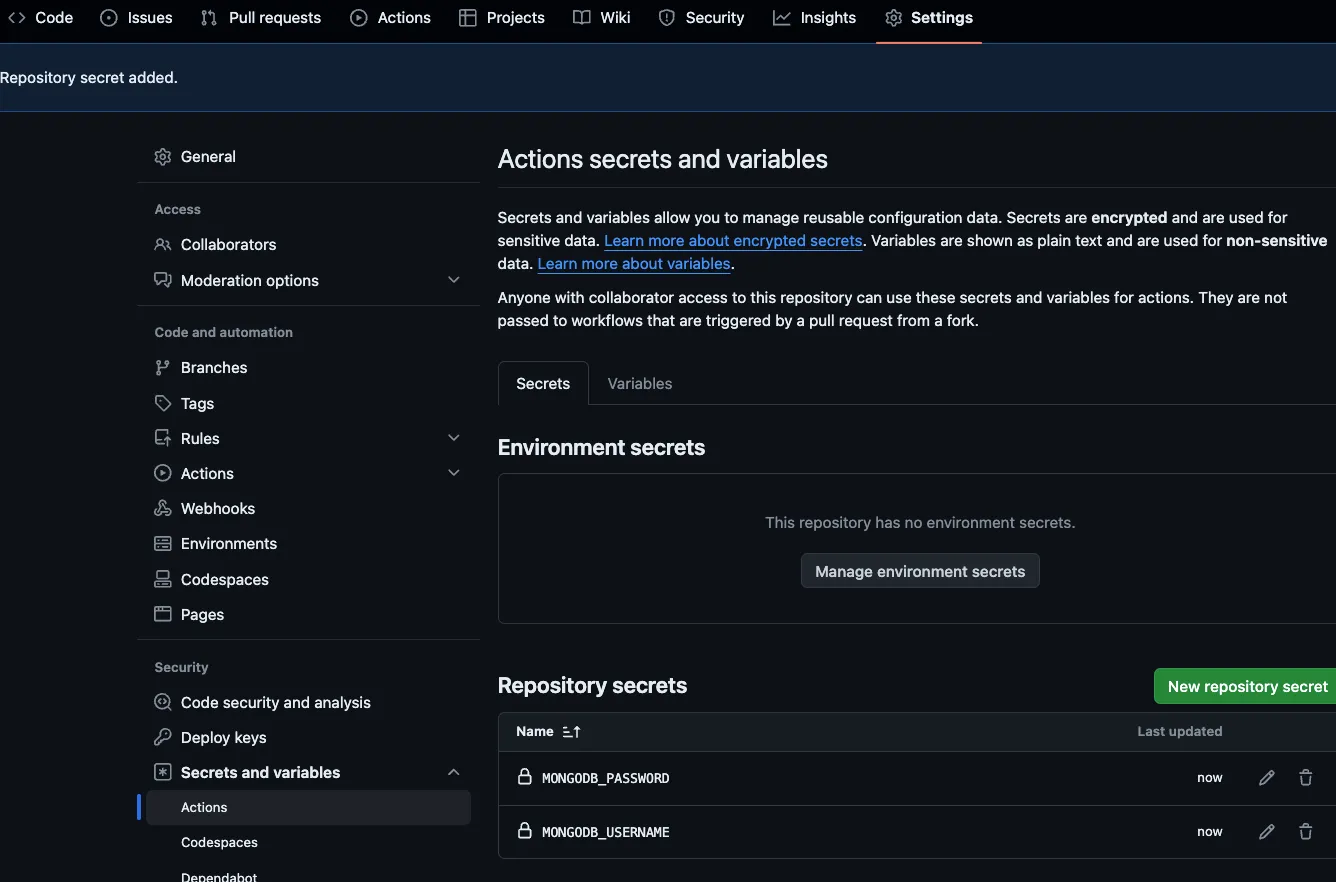This screenshot has height=882, width=1336.
Task: Click the Repository secret added banner text
Action: point(89,77)
